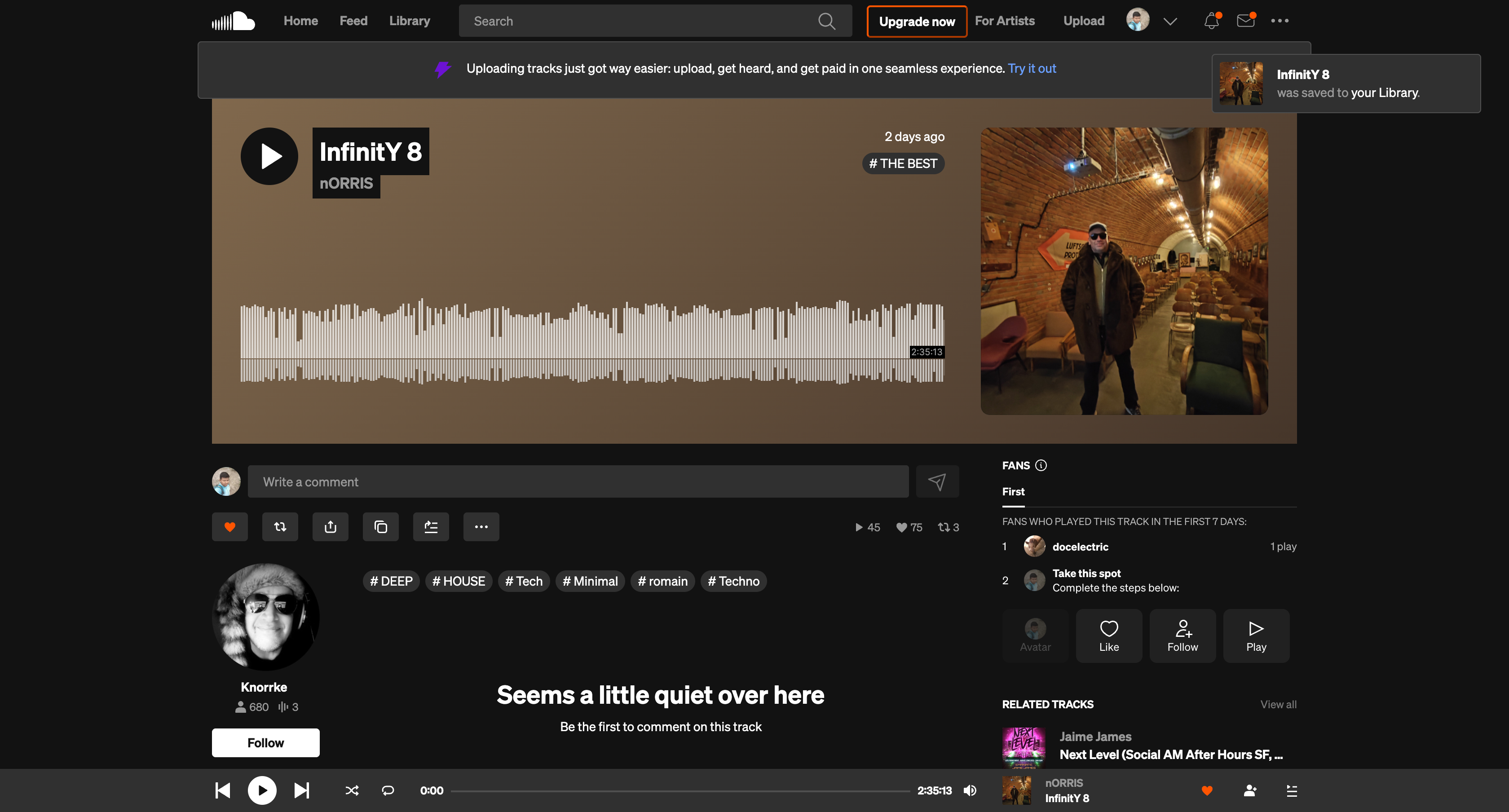Skip to previous track in player bar
The height and width of the screenshot is (812, 1509).
point(223,790)
